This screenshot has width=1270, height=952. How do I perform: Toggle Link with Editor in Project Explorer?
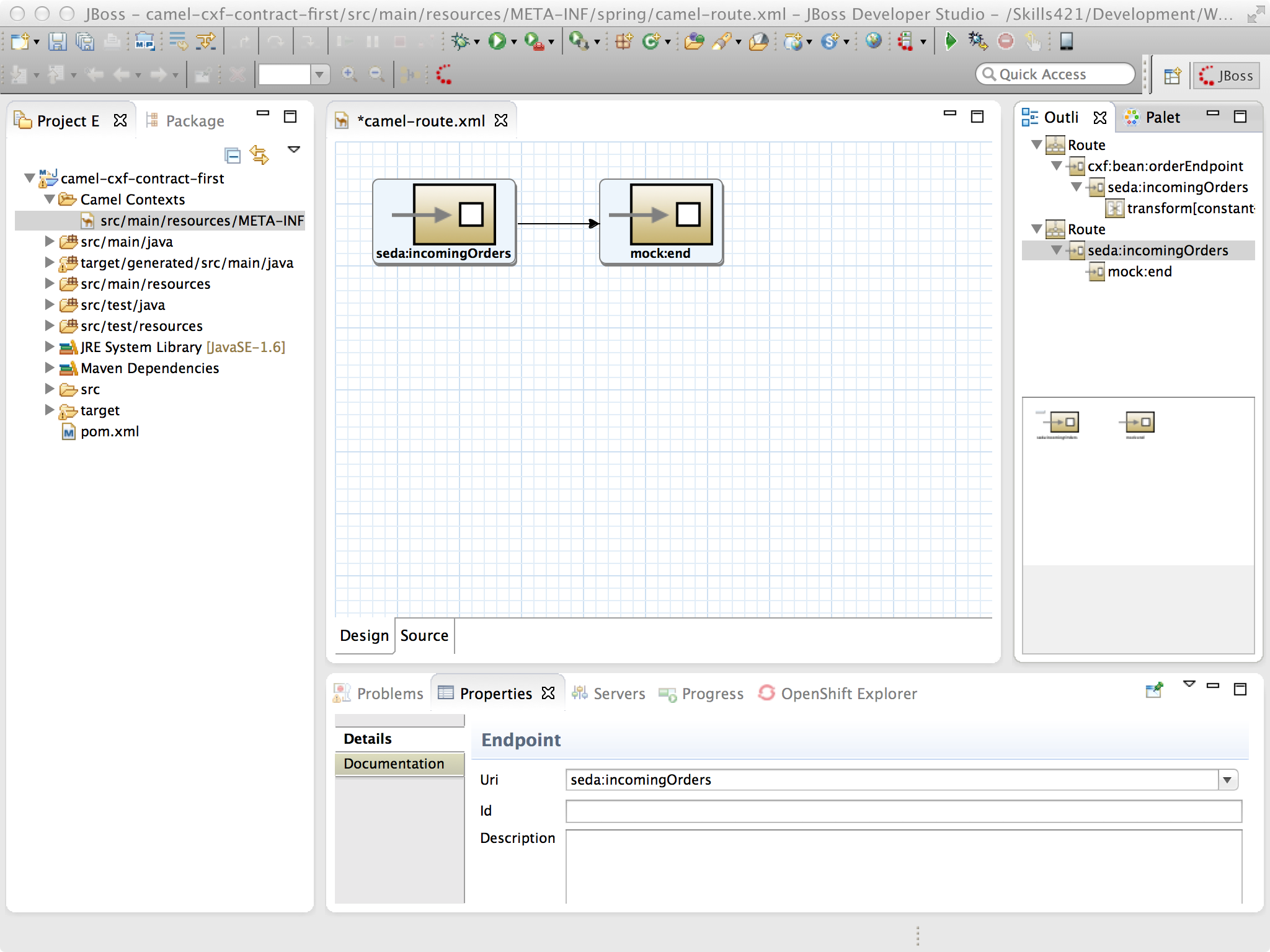click(259, 155)
